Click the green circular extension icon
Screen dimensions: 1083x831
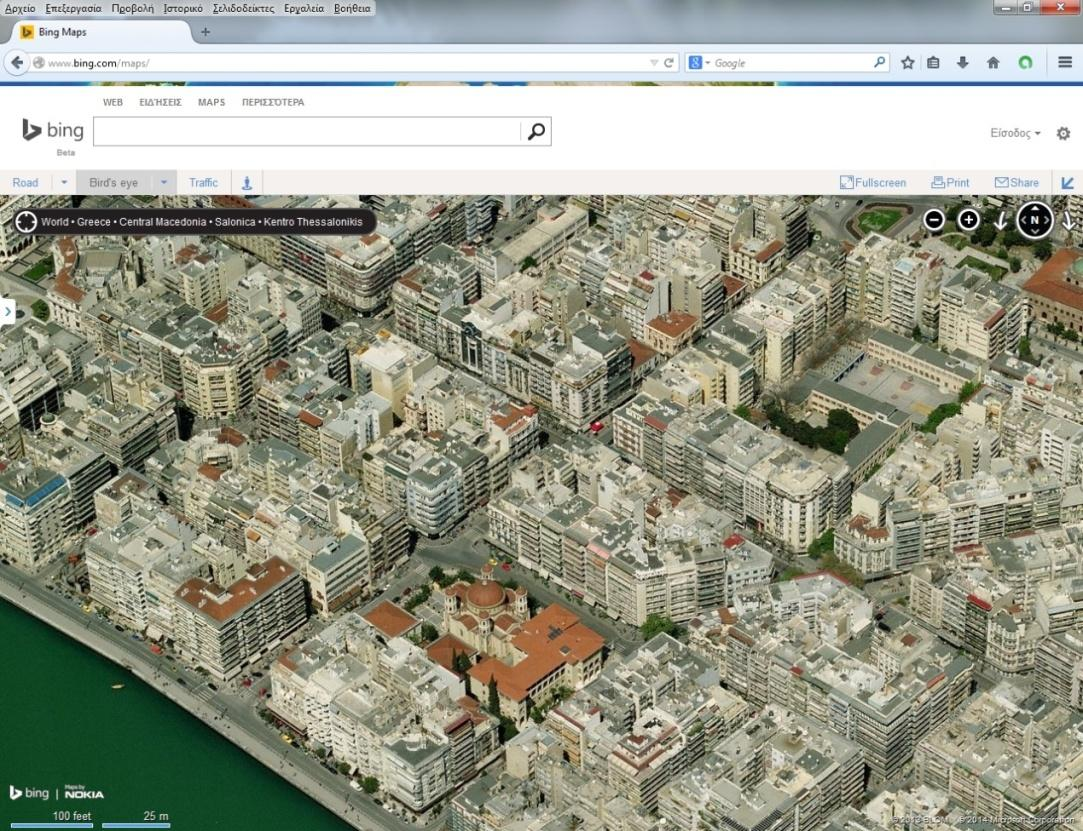click(x=1025, y=63)
